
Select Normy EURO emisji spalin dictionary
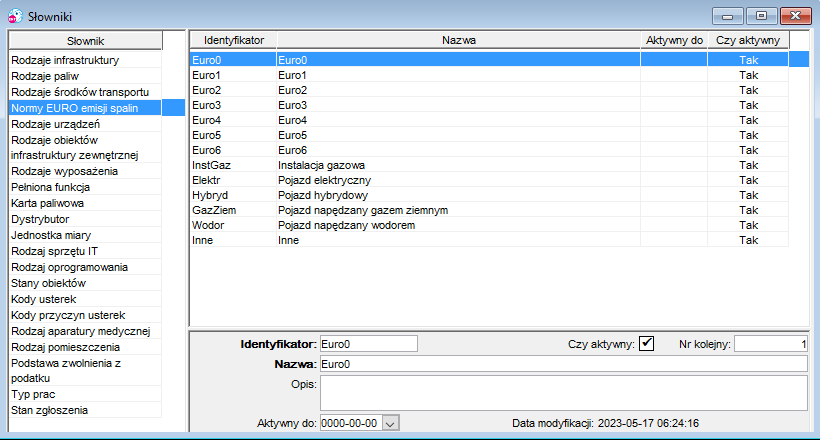tap(85, 108)
